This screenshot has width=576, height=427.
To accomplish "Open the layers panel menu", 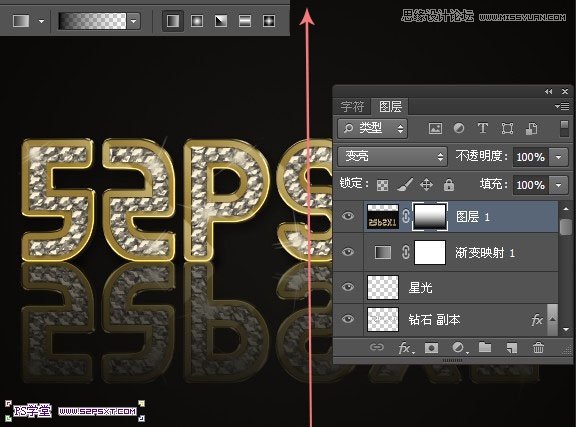I will [562, 107].
